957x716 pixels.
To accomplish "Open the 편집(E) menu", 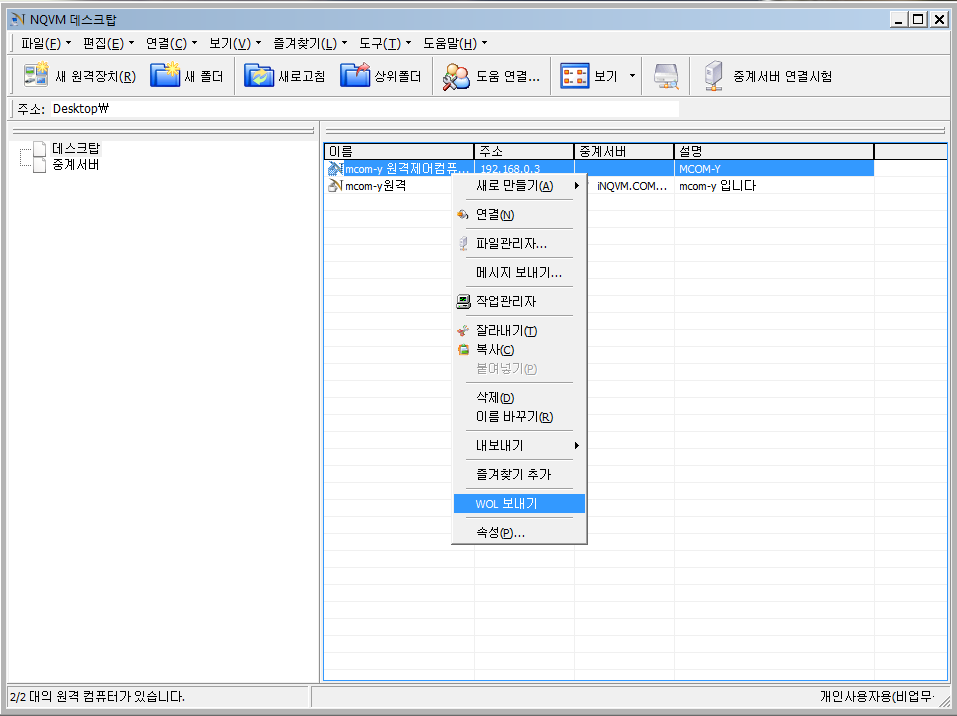I will (108, 43).
